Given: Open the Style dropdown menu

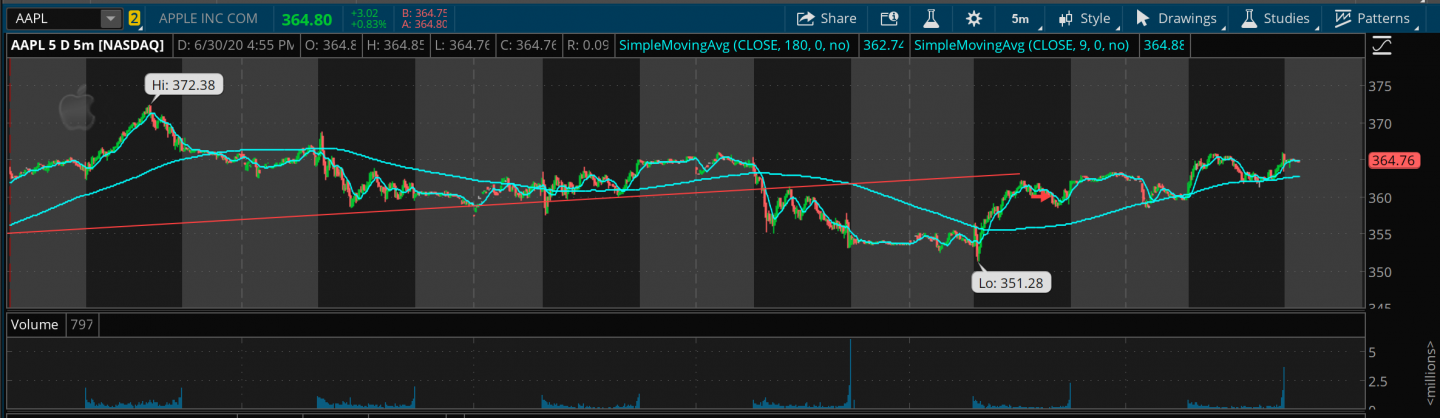Looking at the screenshot, I should (x=1083, y=18).
